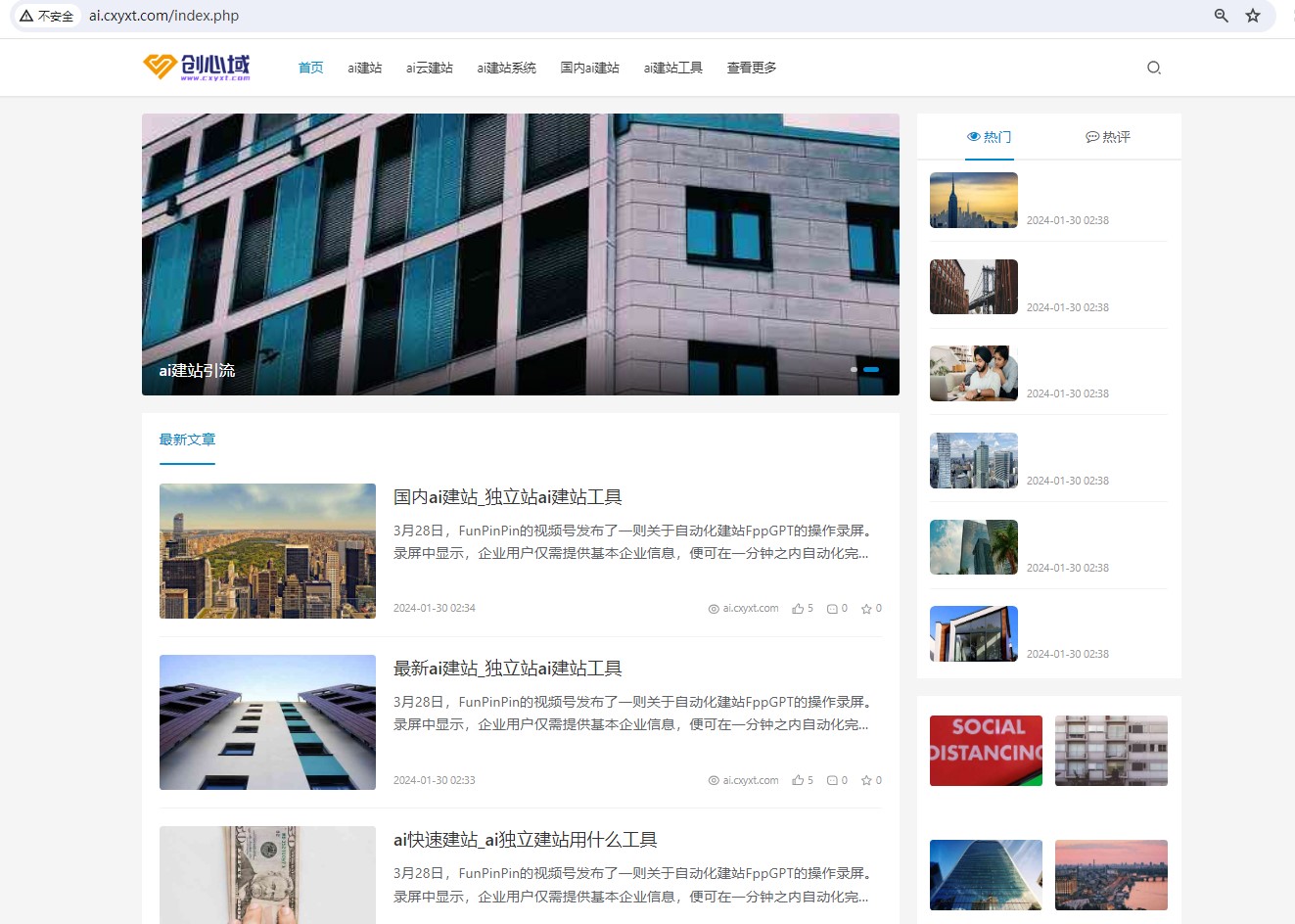Switch to the 热门 tab
The width and height of the screenshot is (1295, 924).
pos(990,137)
